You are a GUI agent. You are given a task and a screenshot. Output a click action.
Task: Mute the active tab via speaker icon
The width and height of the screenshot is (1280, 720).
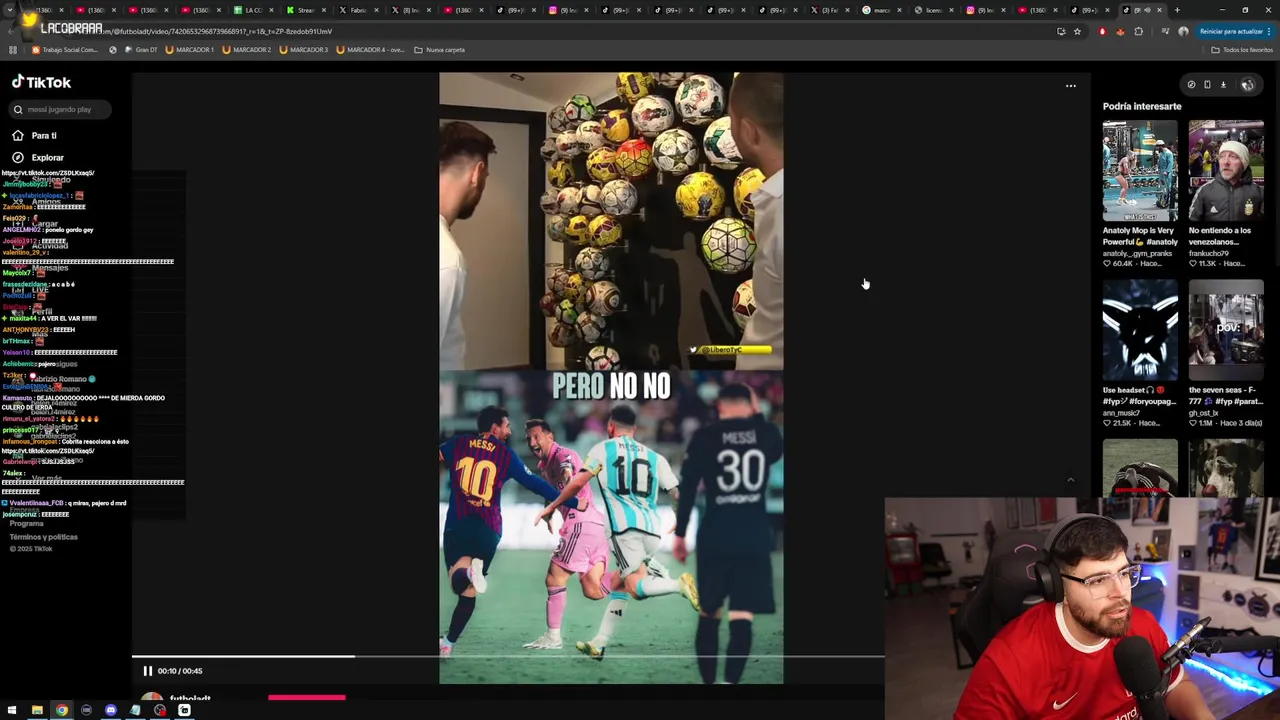(x=1147, y=10)
